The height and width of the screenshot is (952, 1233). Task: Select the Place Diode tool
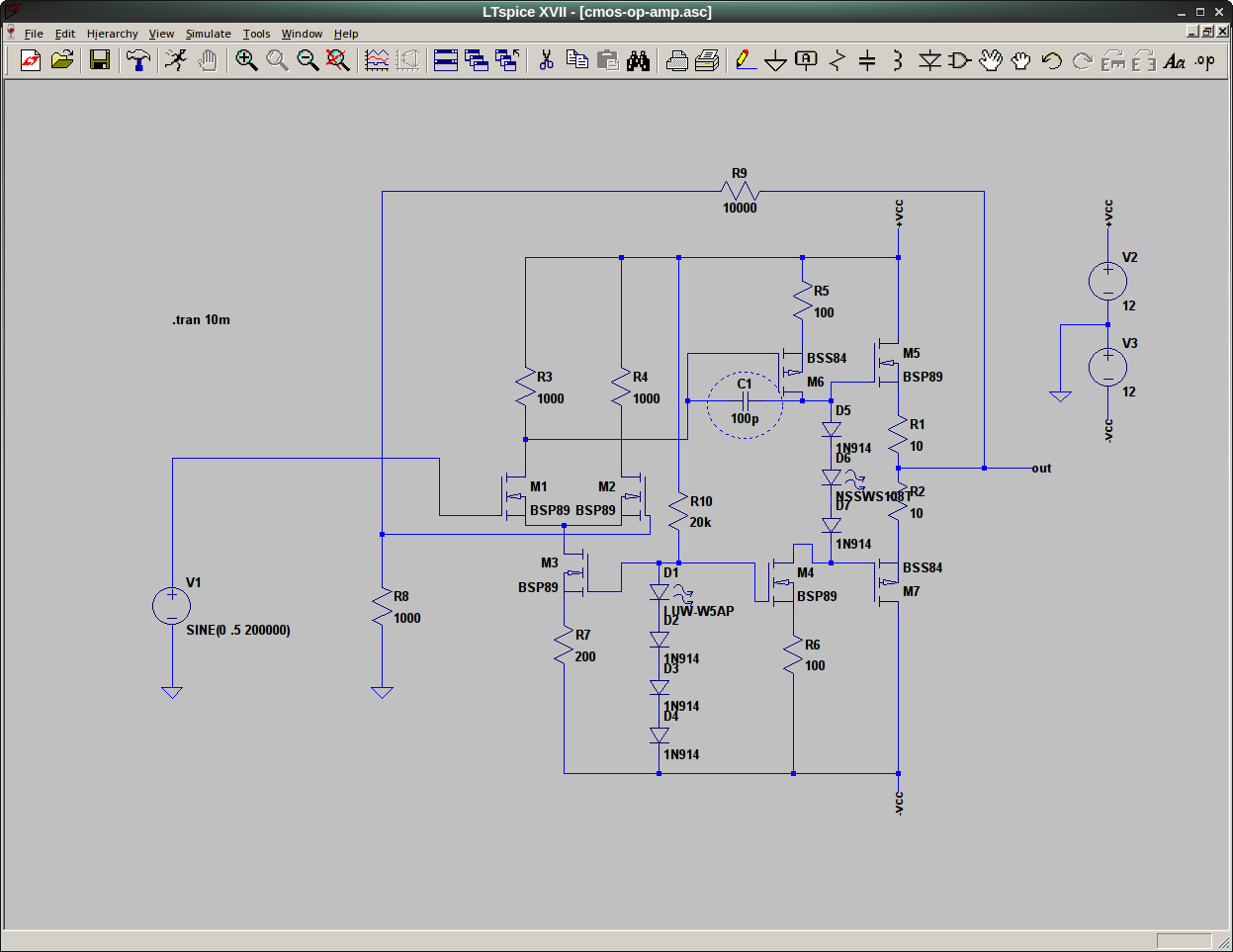click(x=929, y=60)
